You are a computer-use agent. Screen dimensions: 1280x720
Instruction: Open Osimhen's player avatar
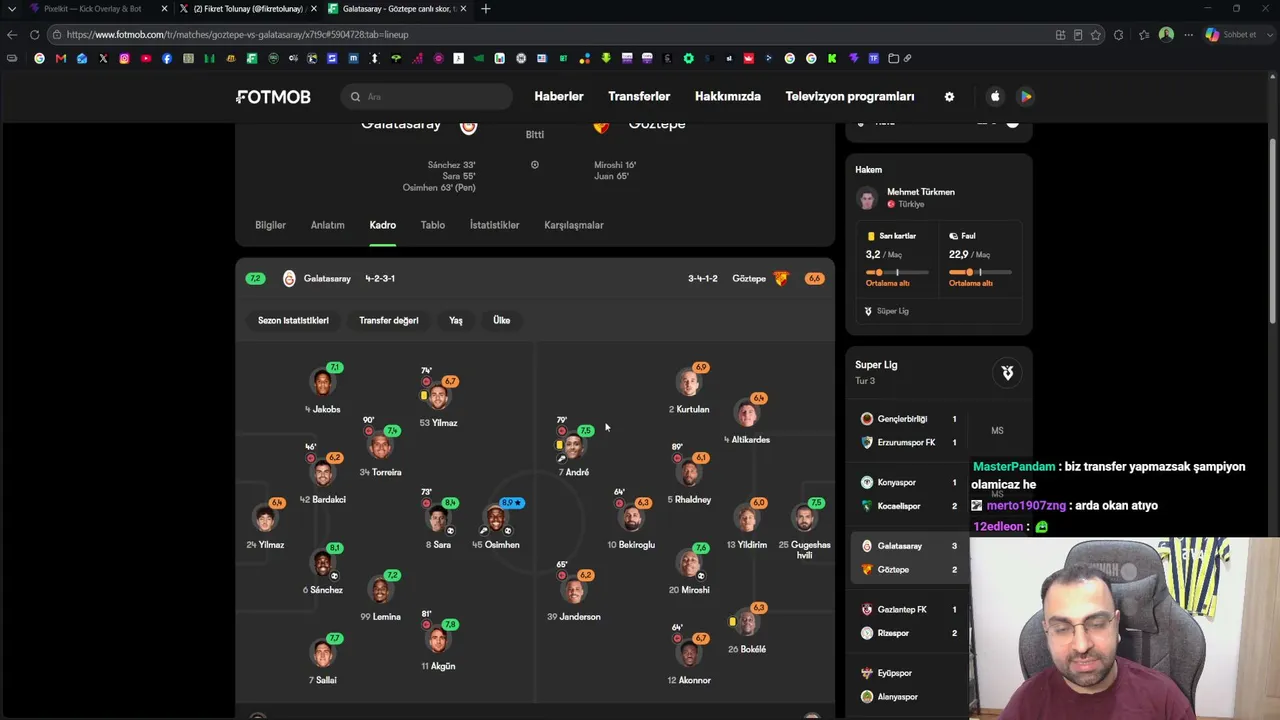496,520
